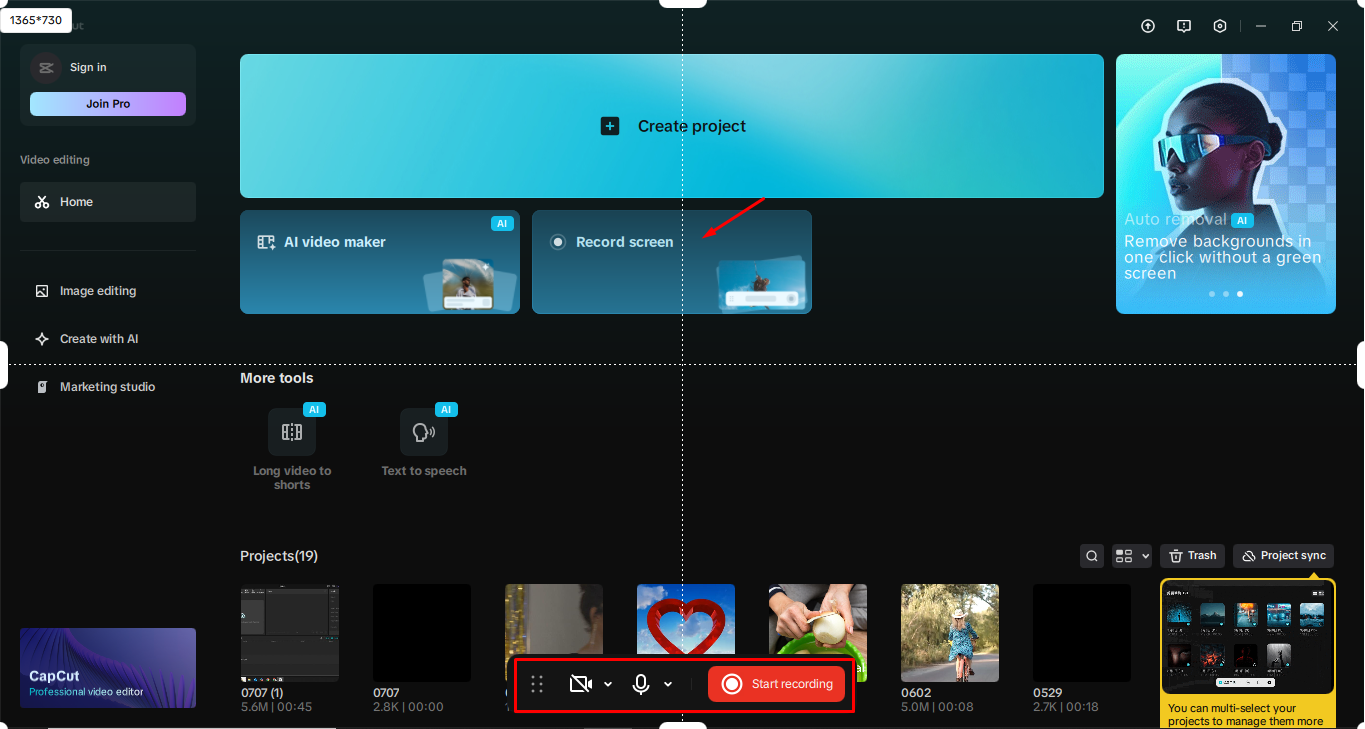This screenshot has width=1365, height=729.
Task: Open Marketing studio in the sidebar
Action: [108, 387]
